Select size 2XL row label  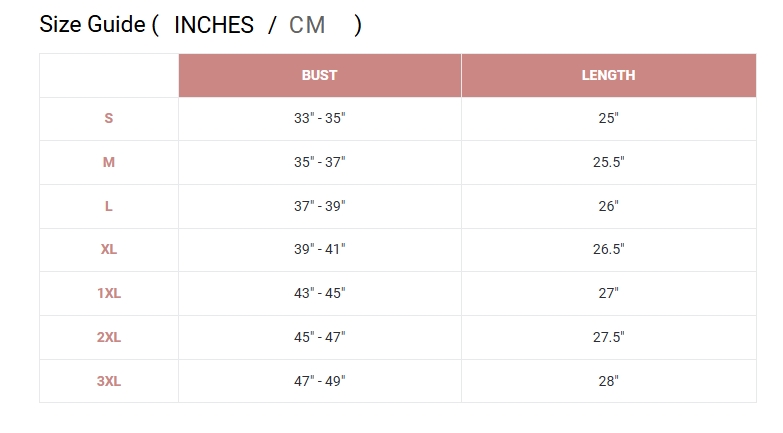click(109, 337)
